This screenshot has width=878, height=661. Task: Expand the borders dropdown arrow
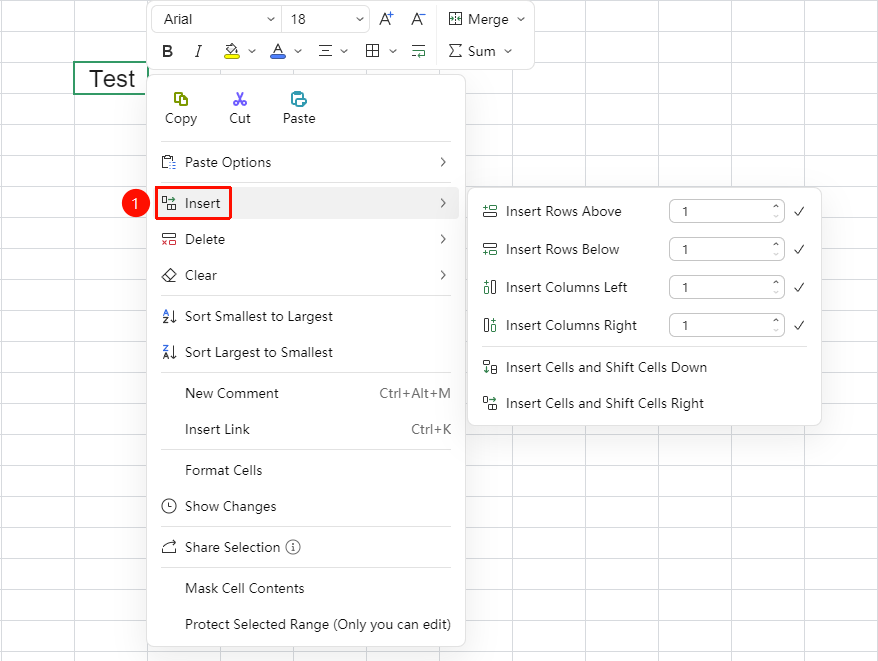(x=393, y=52)
